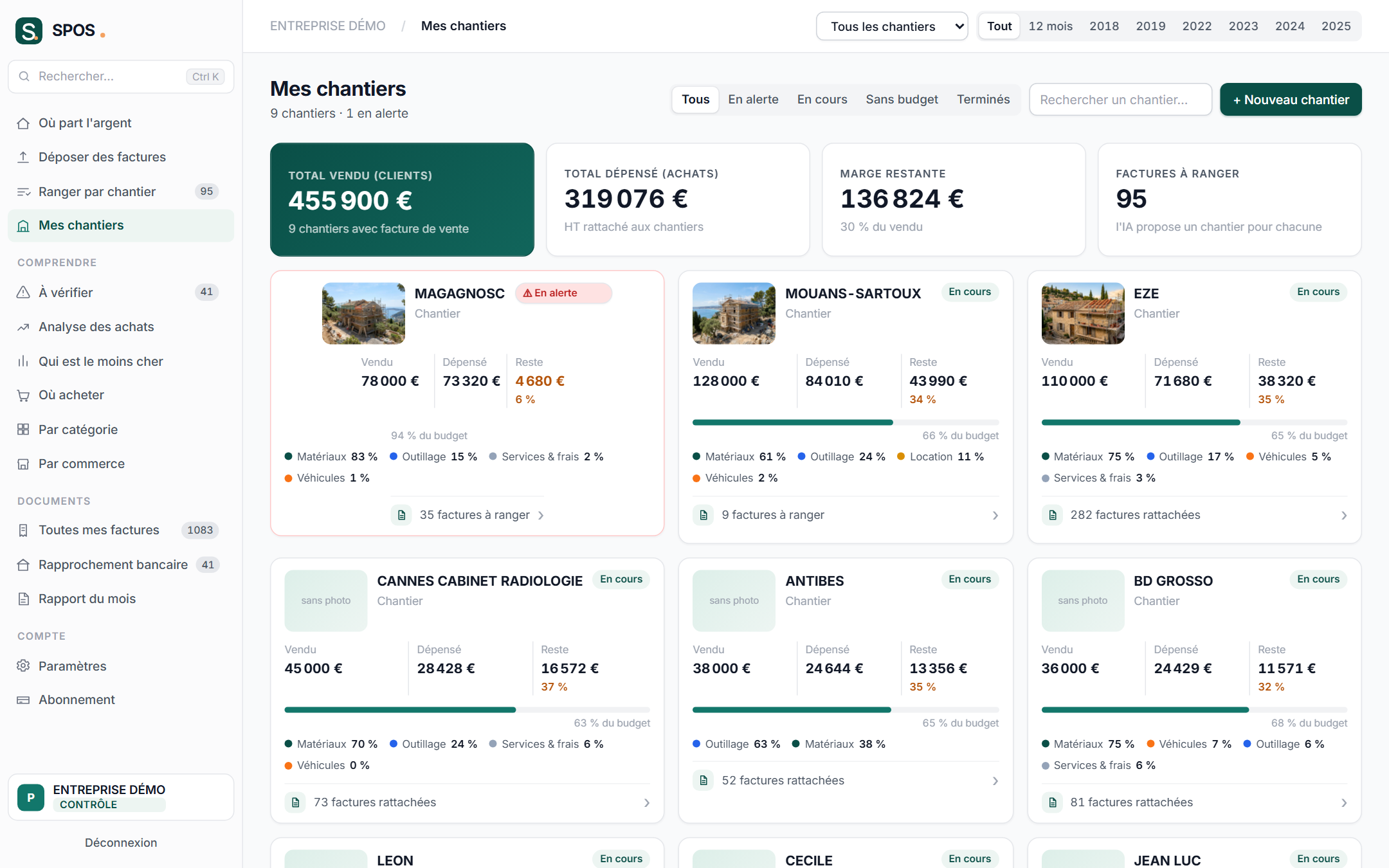Click the grid icon beside Par catégorie
Image resolution: width=1389 pixels, height=868 pixels.
point(23,429)
